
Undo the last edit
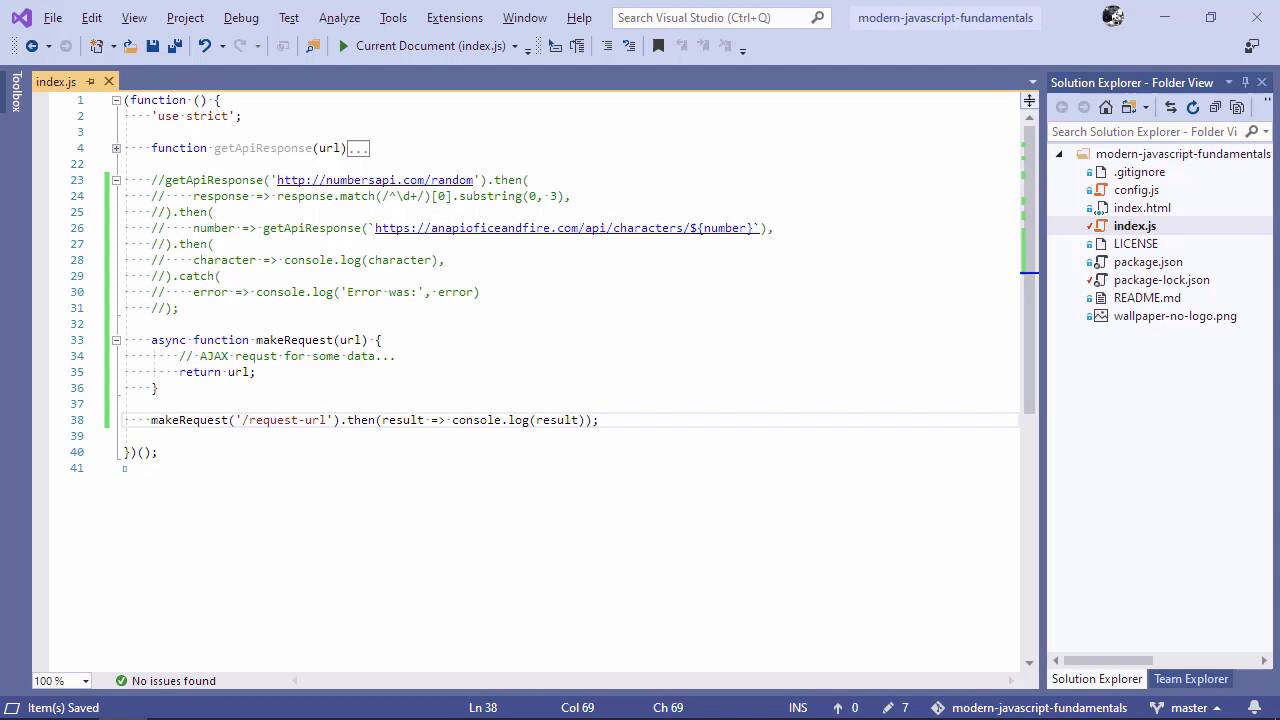[205, 46]
